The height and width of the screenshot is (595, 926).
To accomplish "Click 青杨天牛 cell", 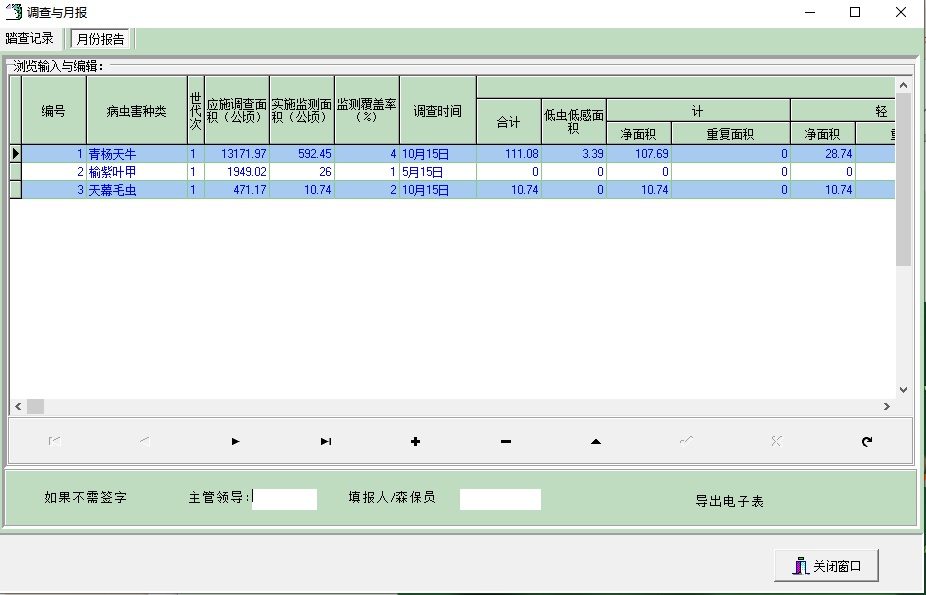I will coord(136,153).
